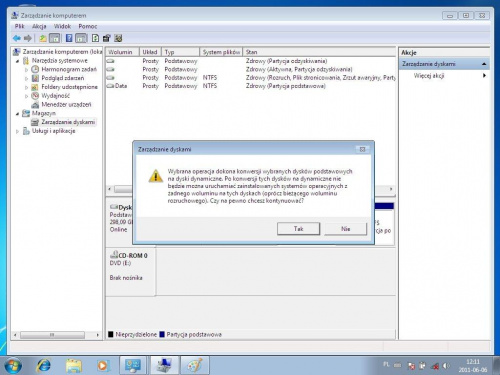Open Internet Explorer from the taskbar
The width and height of the screenshot is (500, 375).
[44, 366]
